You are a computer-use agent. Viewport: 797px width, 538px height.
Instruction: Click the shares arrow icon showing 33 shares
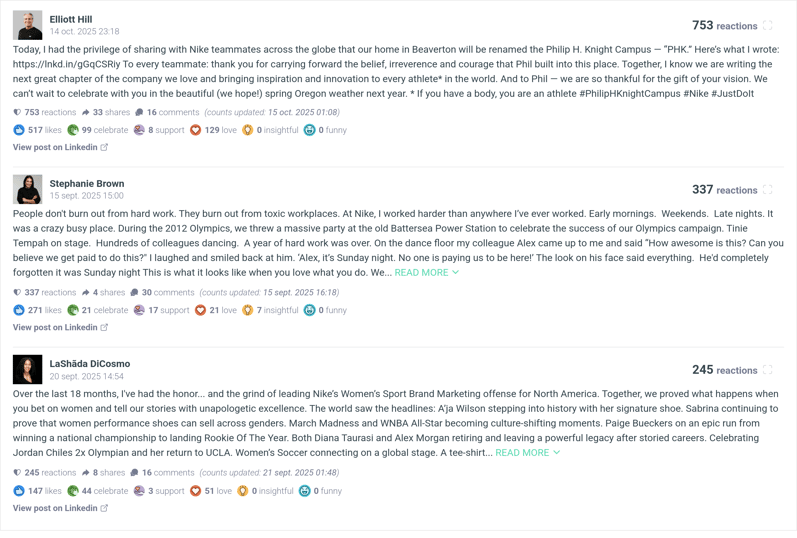86,113
